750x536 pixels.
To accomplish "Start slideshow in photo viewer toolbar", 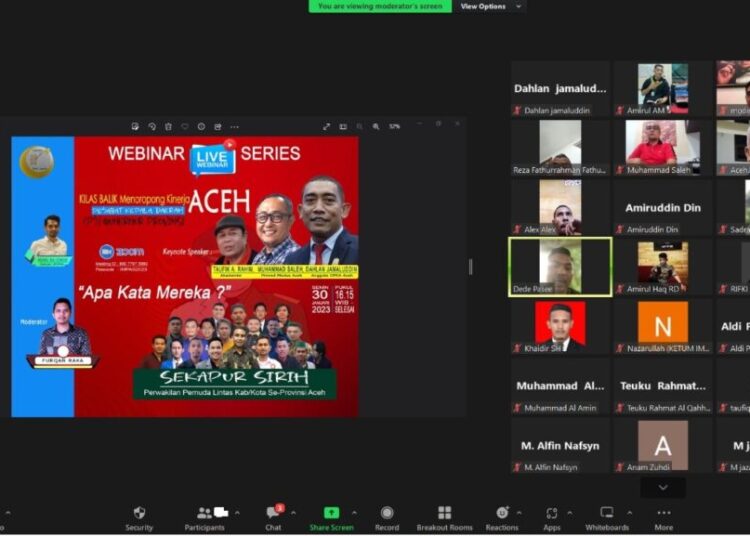I will point(343,126).
